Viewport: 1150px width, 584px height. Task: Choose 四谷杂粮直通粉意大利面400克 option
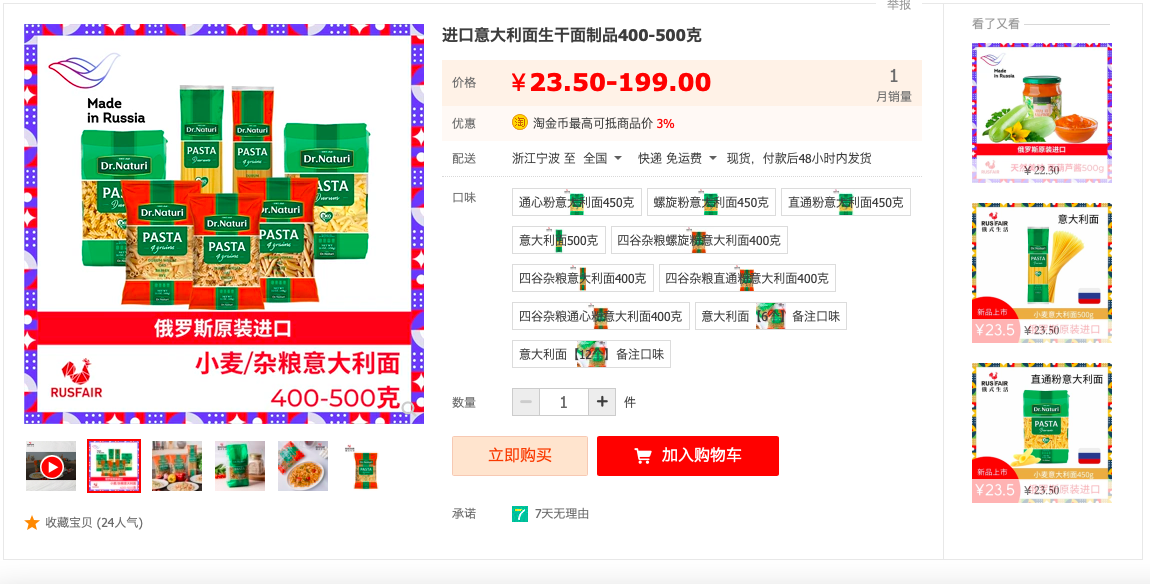click(747, 278)
